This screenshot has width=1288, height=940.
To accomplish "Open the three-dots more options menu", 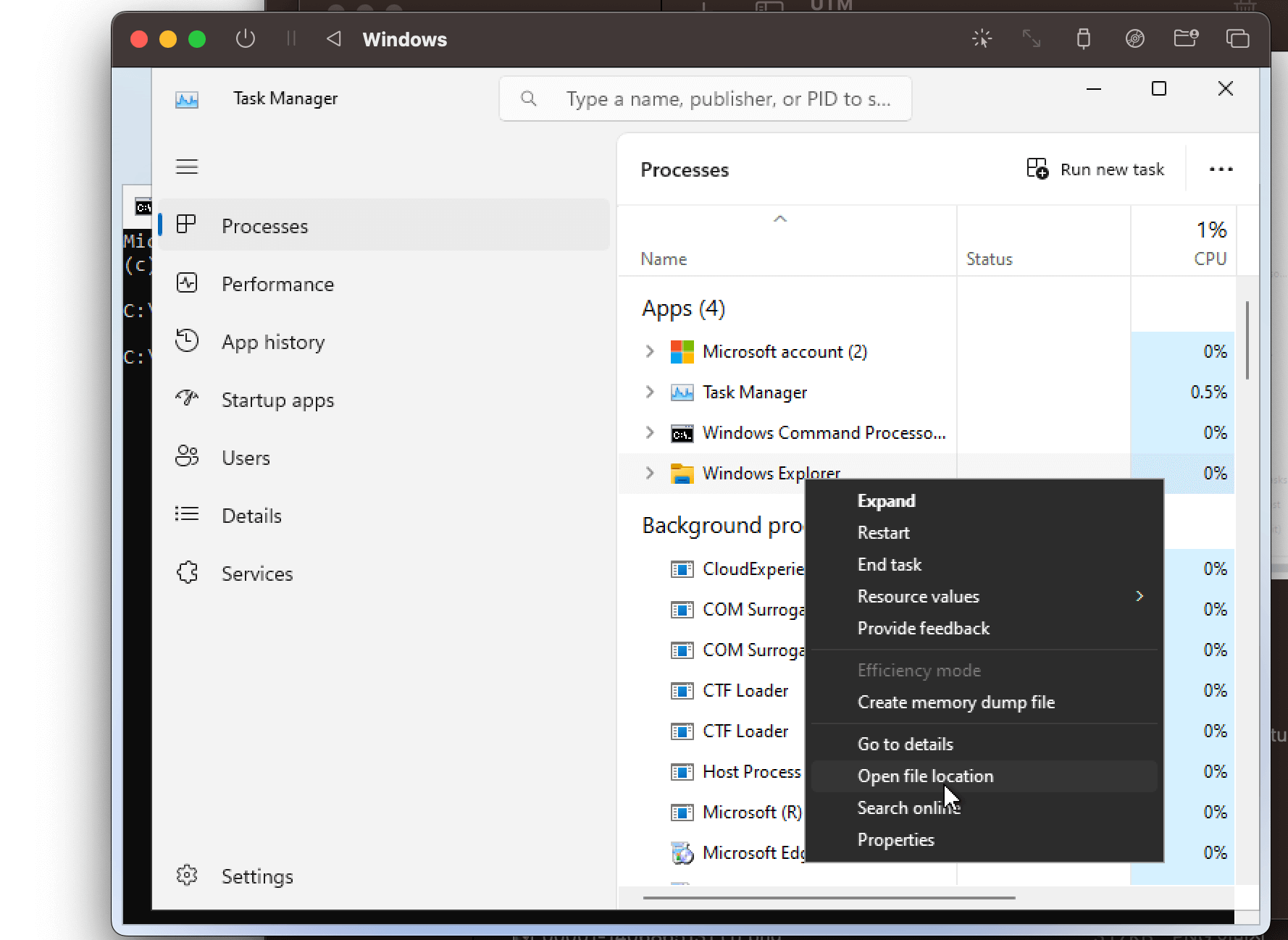I will click(x=1221, y=169).
